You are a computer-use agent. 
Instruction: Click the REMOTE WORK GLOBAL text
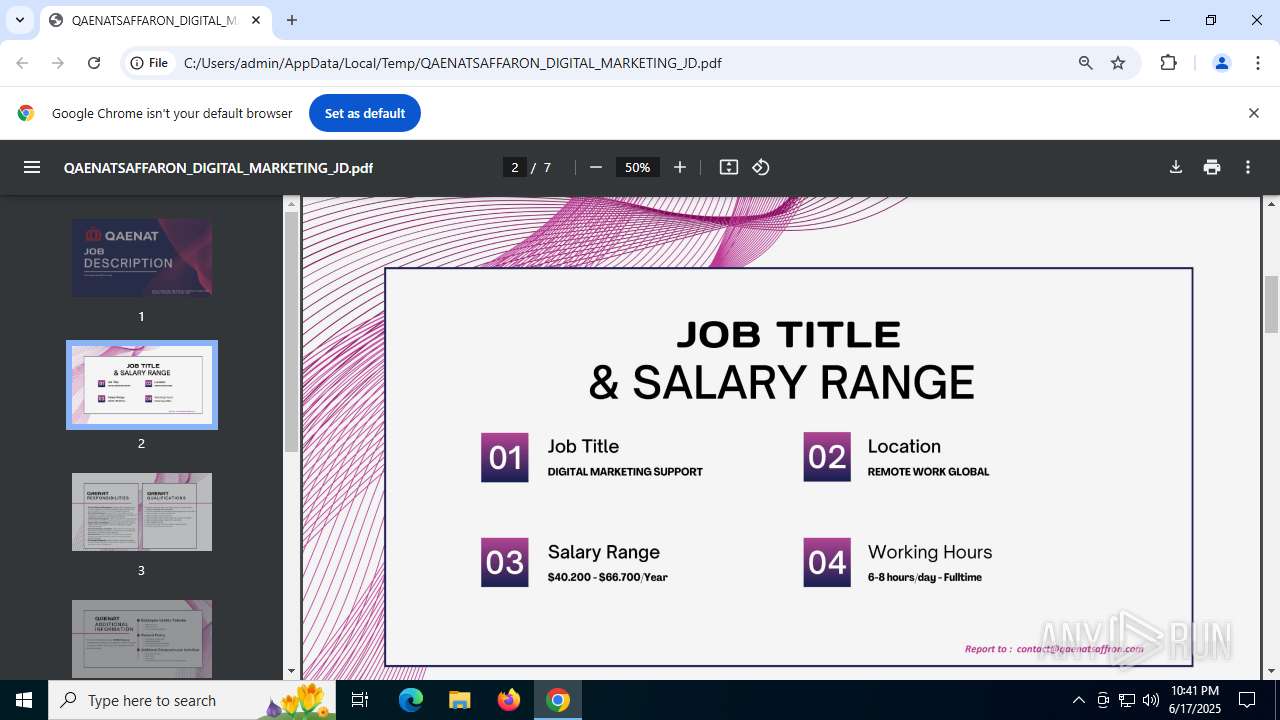928,472
